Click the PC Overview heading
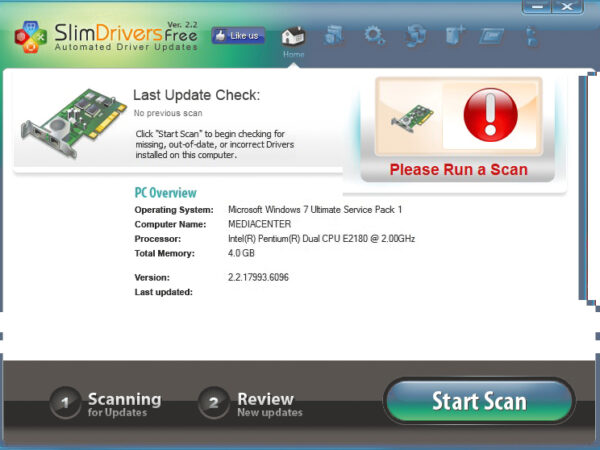Viewport: 600px width, 450px height. (165, 193)
